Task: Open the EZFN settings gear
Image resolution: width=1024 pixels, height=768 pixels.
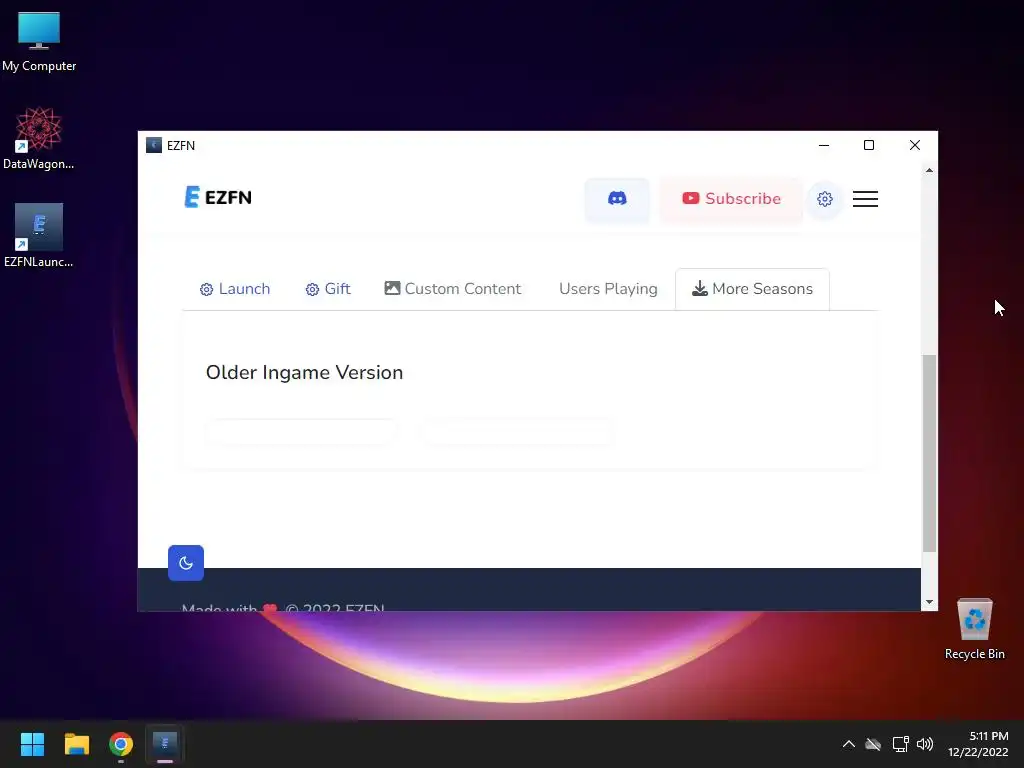Action: tap(825, 199)
